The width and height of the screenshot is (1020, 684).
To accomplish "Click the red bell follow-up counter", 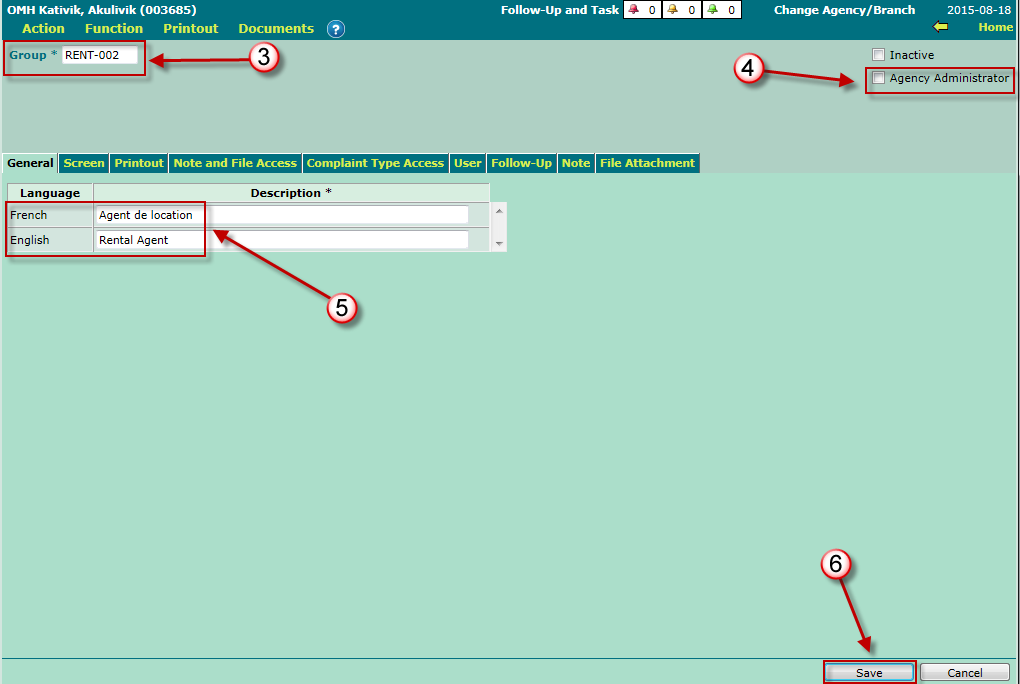I will [642, 10].
